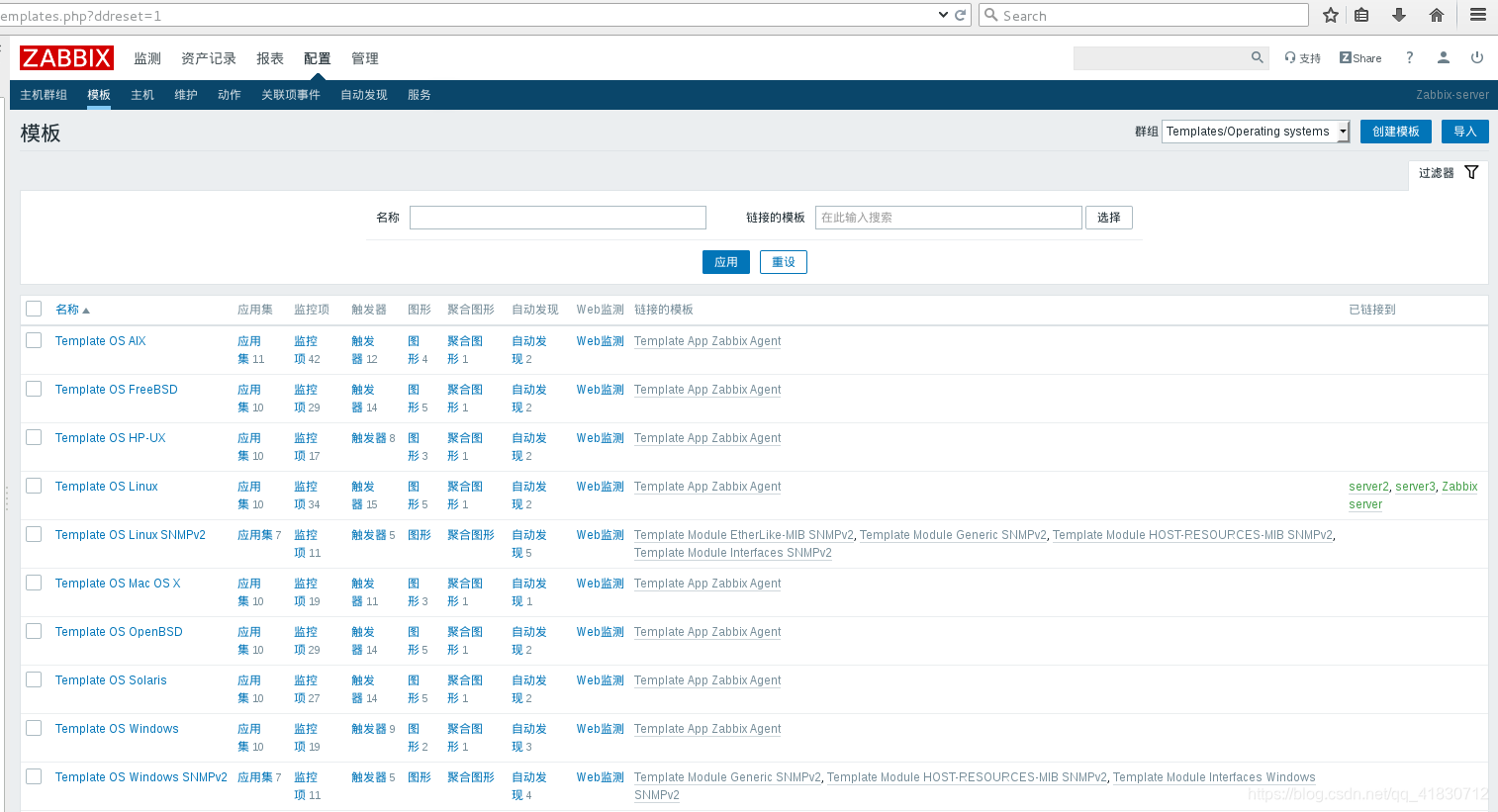The height and width of the screenshot is (812, 1498).
Task: Check the Template OS FreeBSD checkbox
Action: 34,389
